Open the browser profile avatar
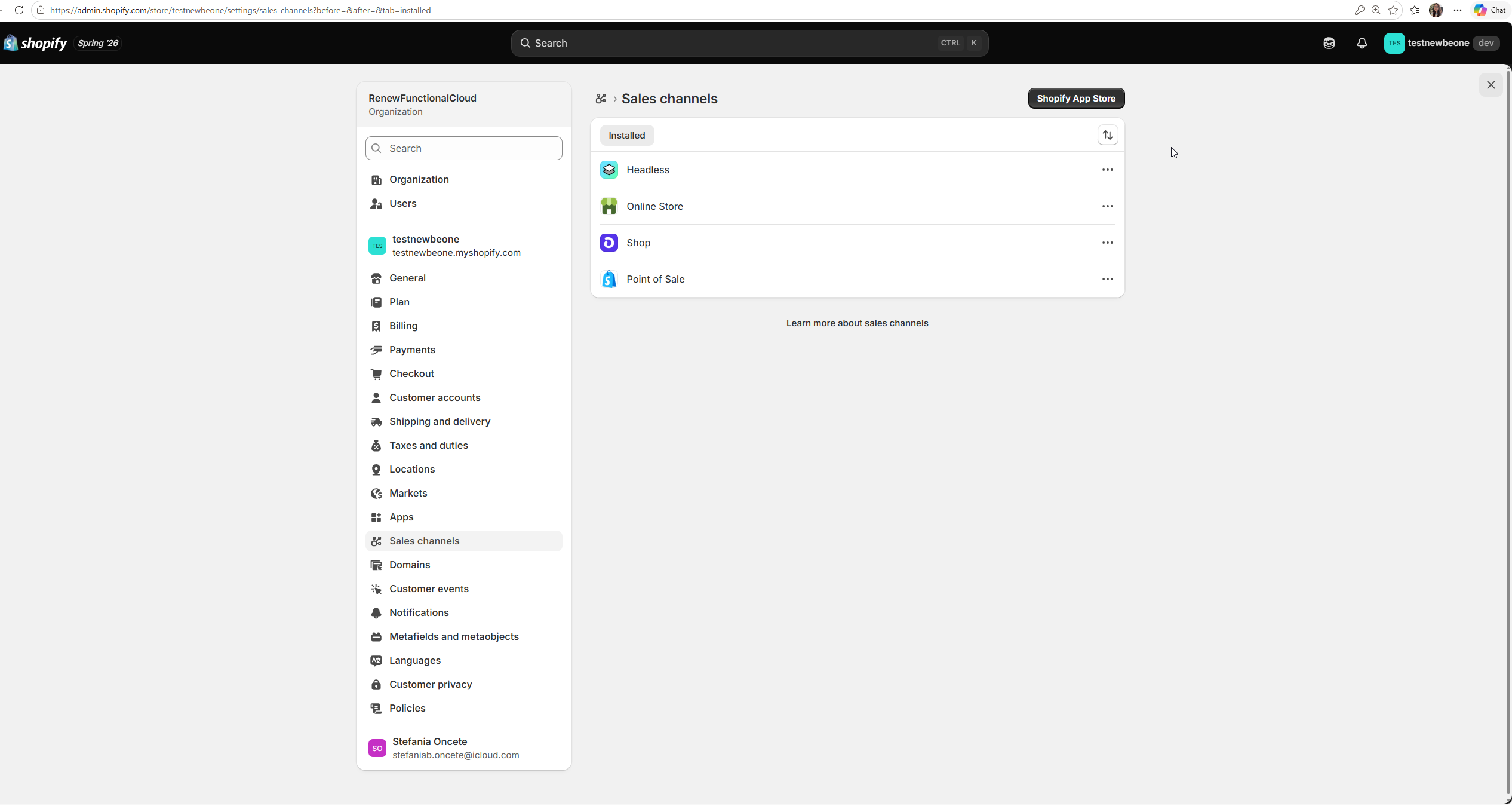This screenshot has height=806, width=1512. pos(1436,10)
